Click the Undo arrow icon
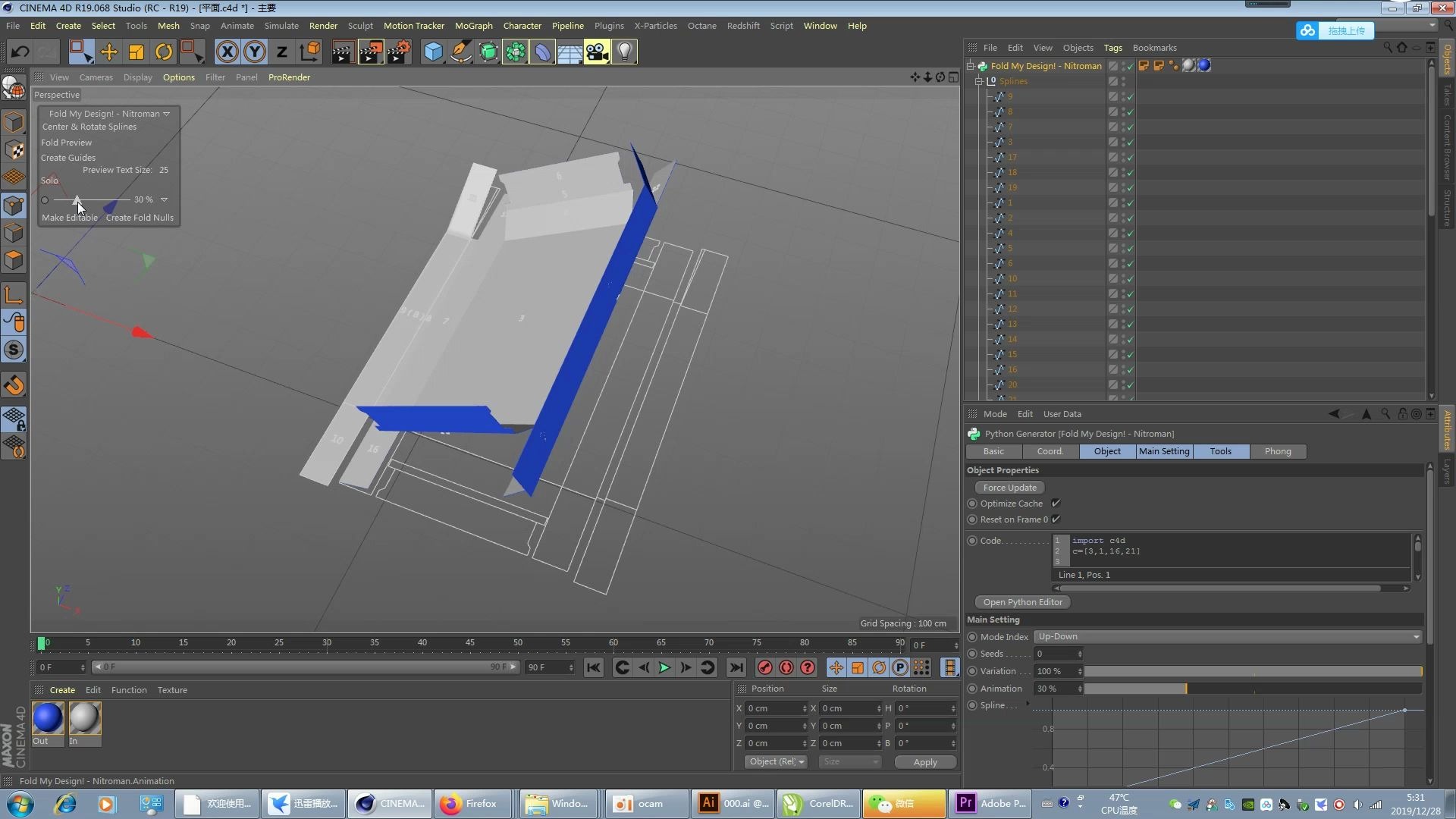1456x819 pixels. (x=20, y=52)
